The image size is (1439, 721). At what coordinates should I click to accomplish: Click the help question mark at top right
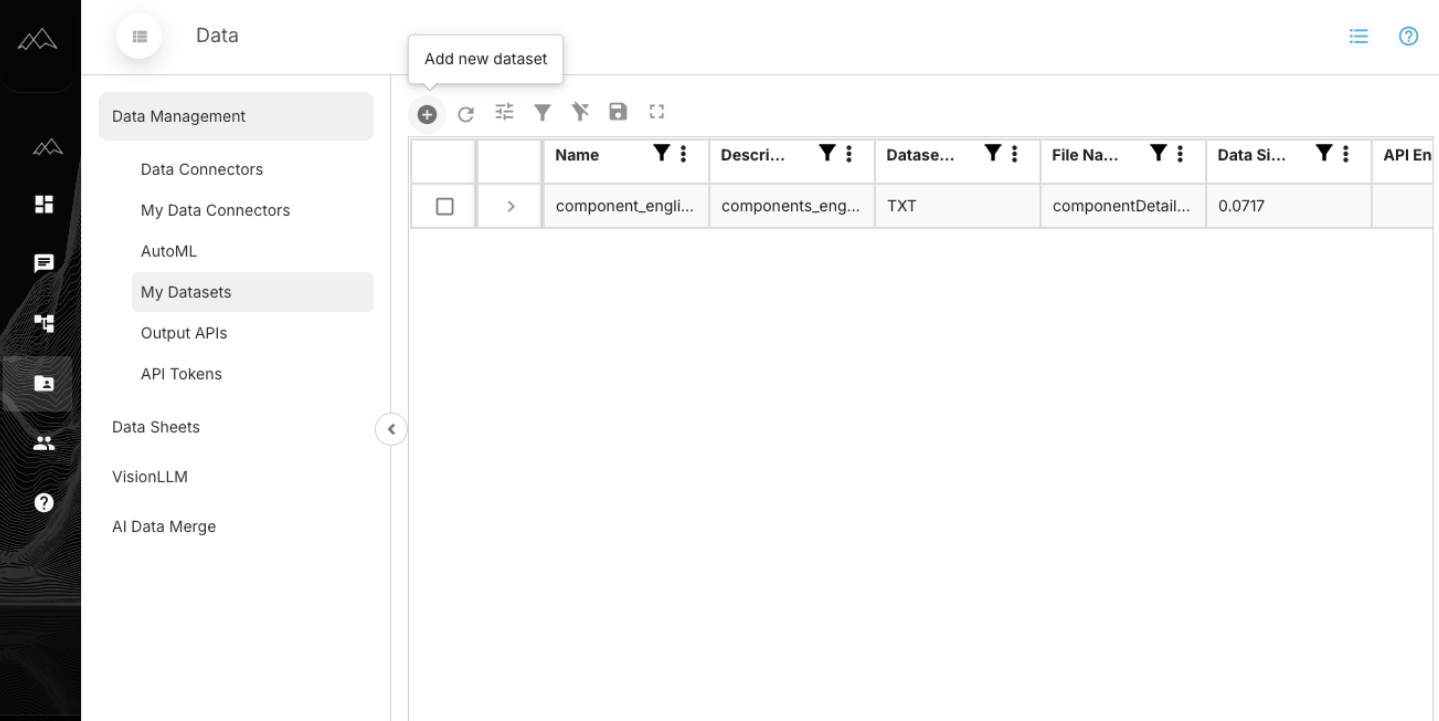(x=1408, y=36)
